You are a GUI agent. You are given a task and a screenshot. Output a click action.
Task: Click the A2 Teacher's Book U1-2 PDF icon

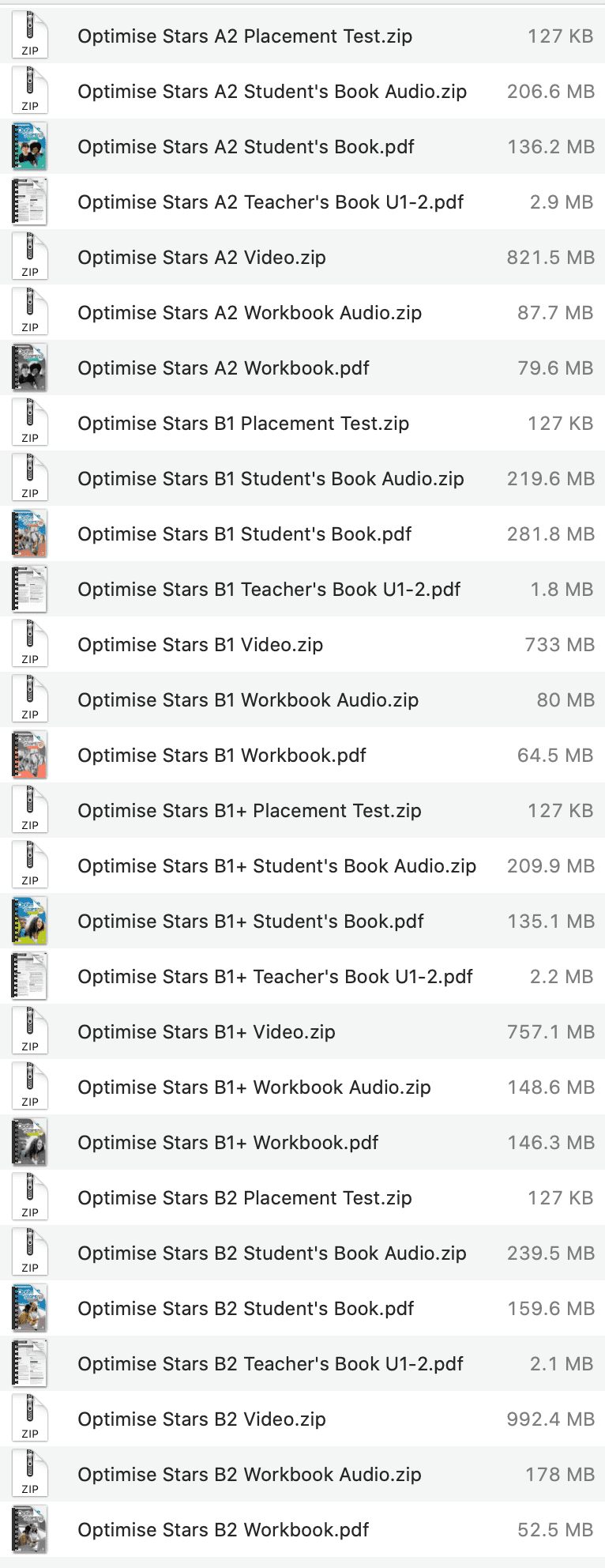pos(30,202)
